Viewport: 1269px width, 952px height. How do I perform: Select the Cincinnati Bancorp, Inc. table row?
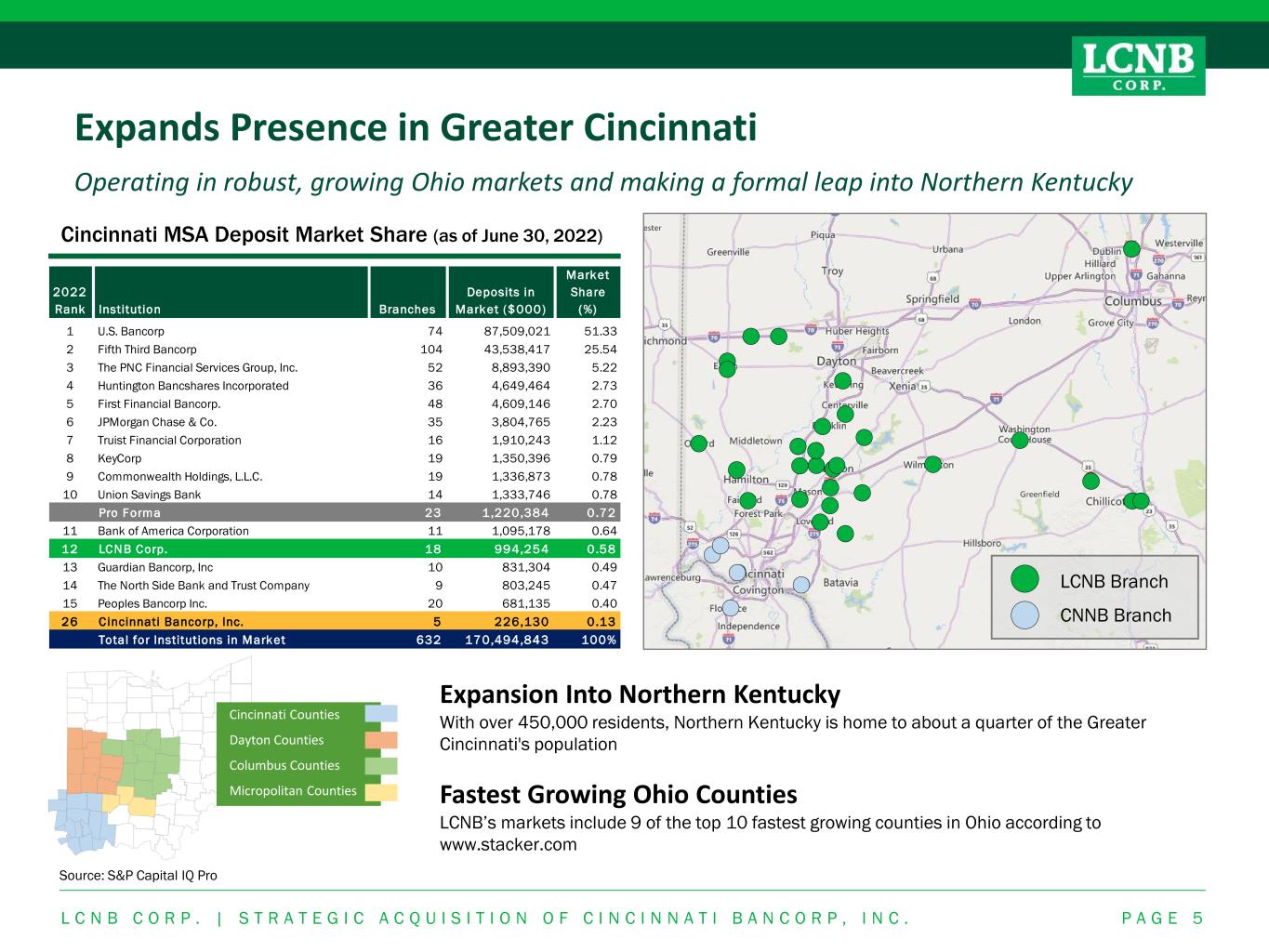(x=335, y=621)
